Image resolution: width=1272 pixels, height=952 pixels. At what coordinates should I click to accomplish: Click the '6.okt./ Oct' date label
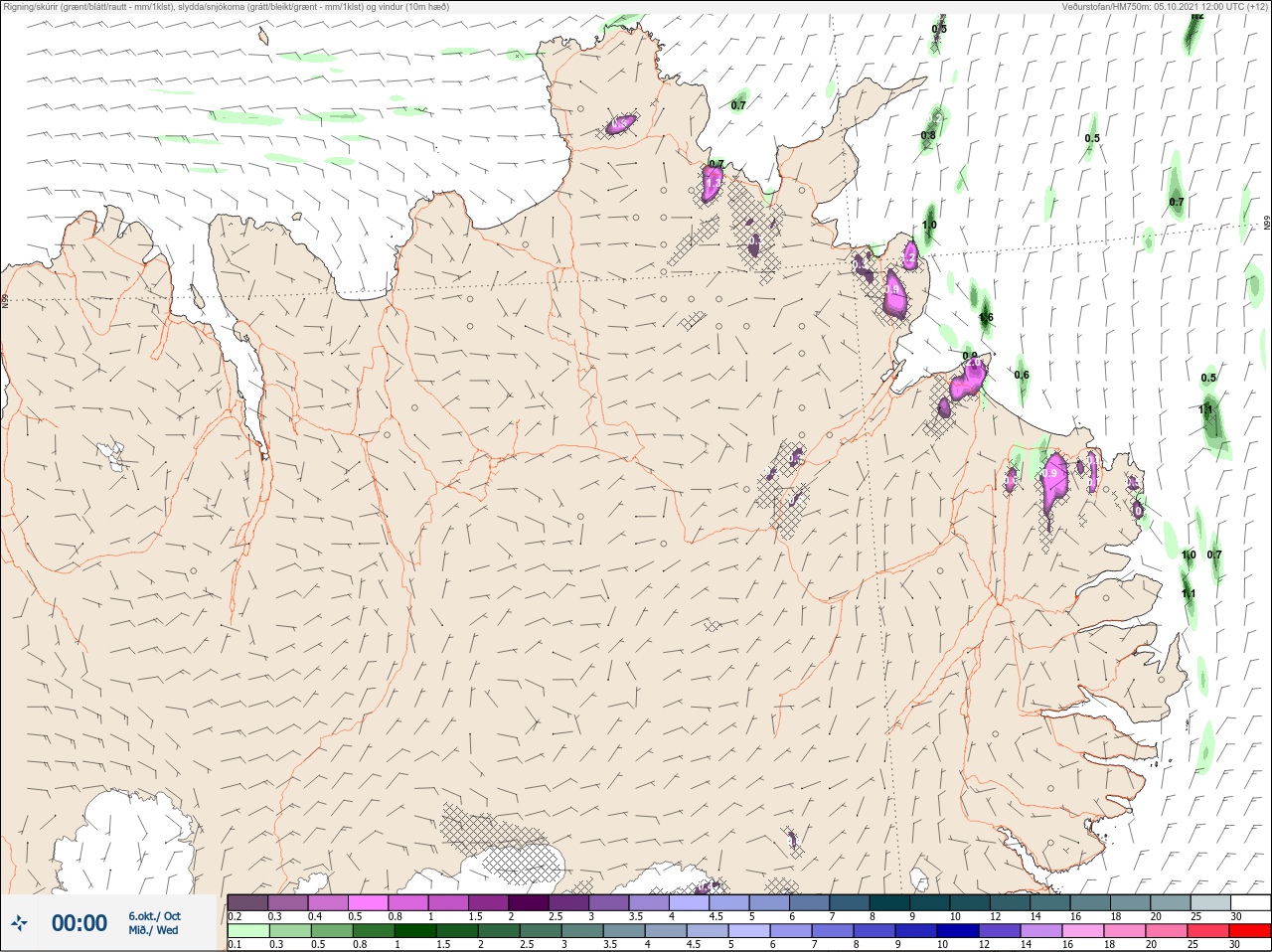(x=154, y=916)
